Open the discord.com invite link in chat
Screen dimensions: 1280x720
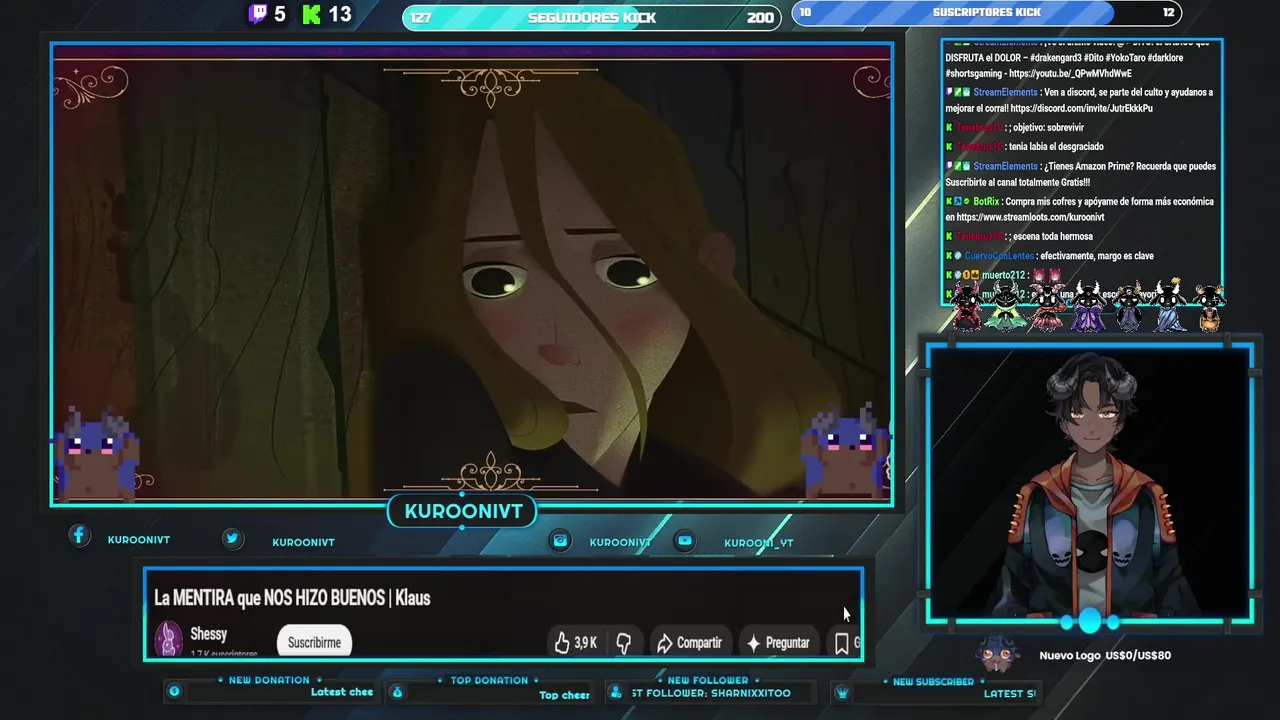coord(1081,108)
